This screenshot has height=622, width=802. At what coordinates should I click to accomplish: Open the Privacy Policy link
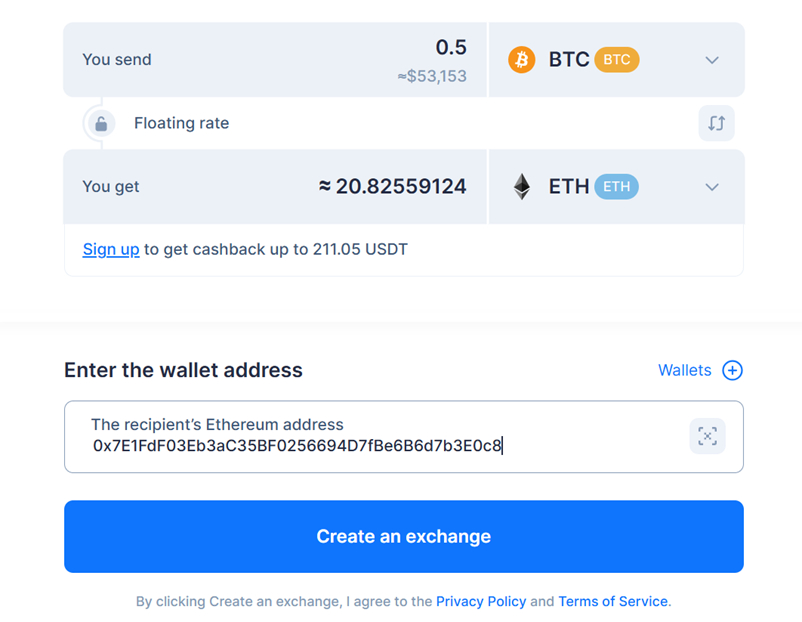point(481,601)
